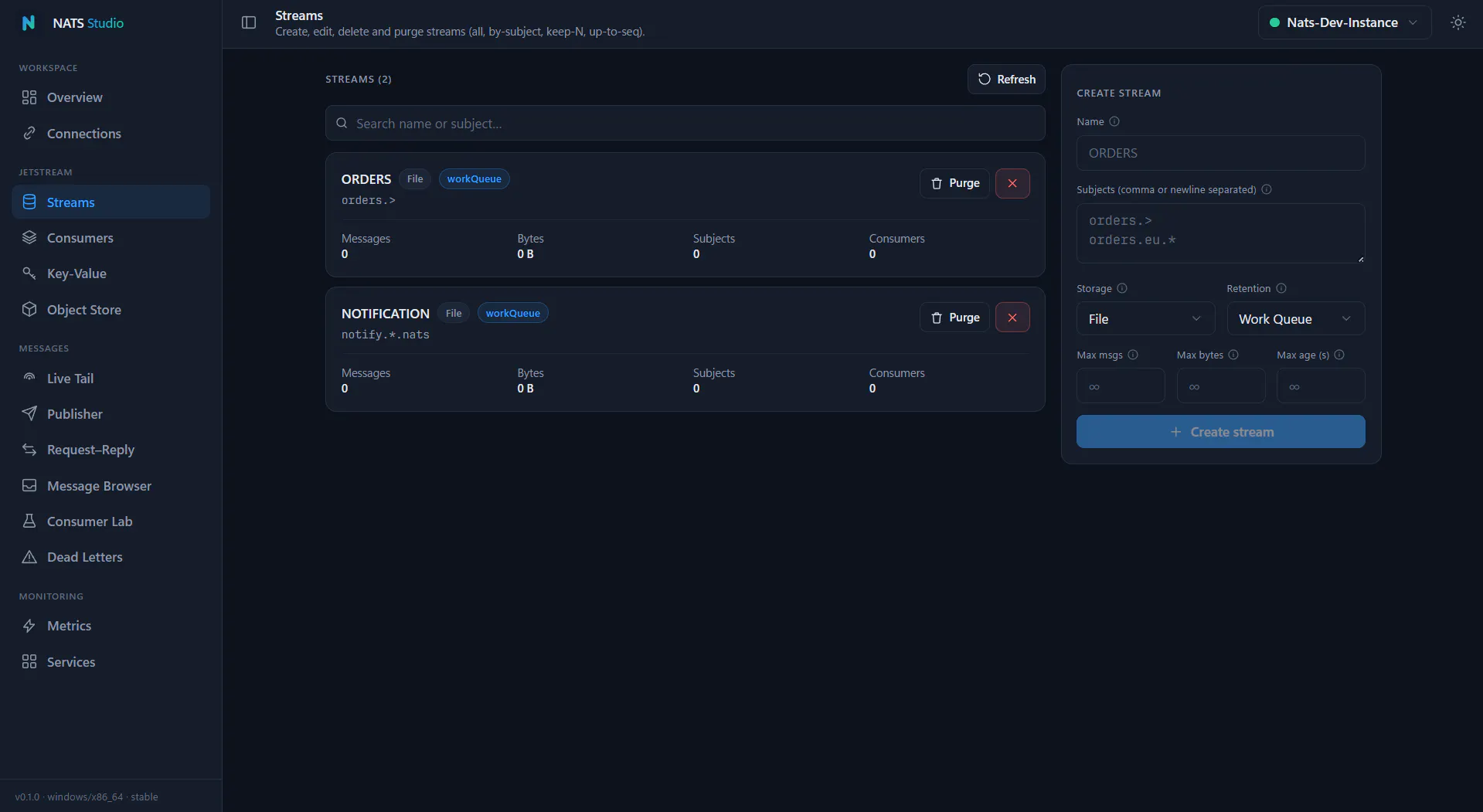This screenshot has height=812, width=1483.
Task: Click the Create stream button
Action: [x=1220, y=432]
